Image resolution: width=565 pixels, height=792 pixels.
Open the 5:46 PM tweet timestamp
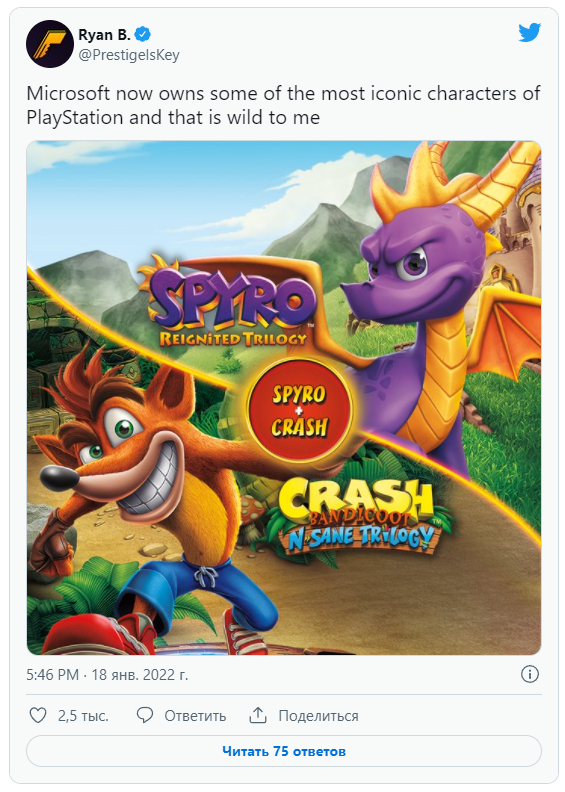click(x=53, y=675)
